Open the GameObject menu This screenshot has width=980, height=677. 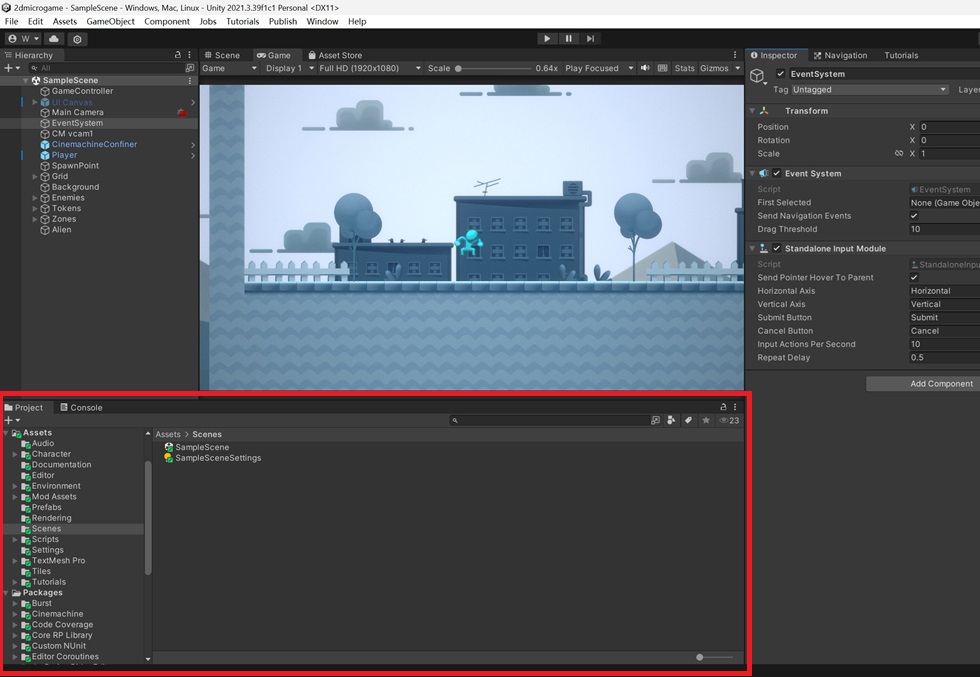click(111, 21)
